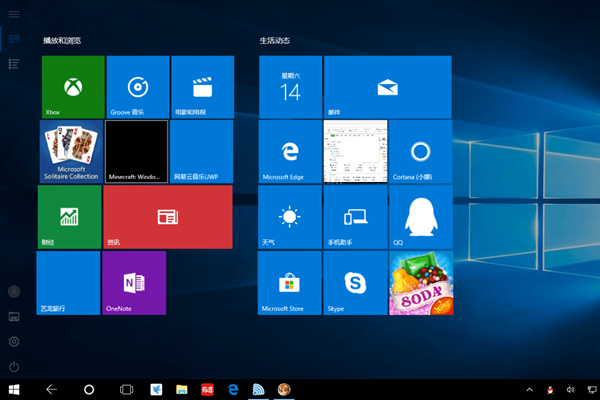The height and width of the screenshot is (400, 600).
Task: Open Task View on taskbar
Action: pos(126,390)
